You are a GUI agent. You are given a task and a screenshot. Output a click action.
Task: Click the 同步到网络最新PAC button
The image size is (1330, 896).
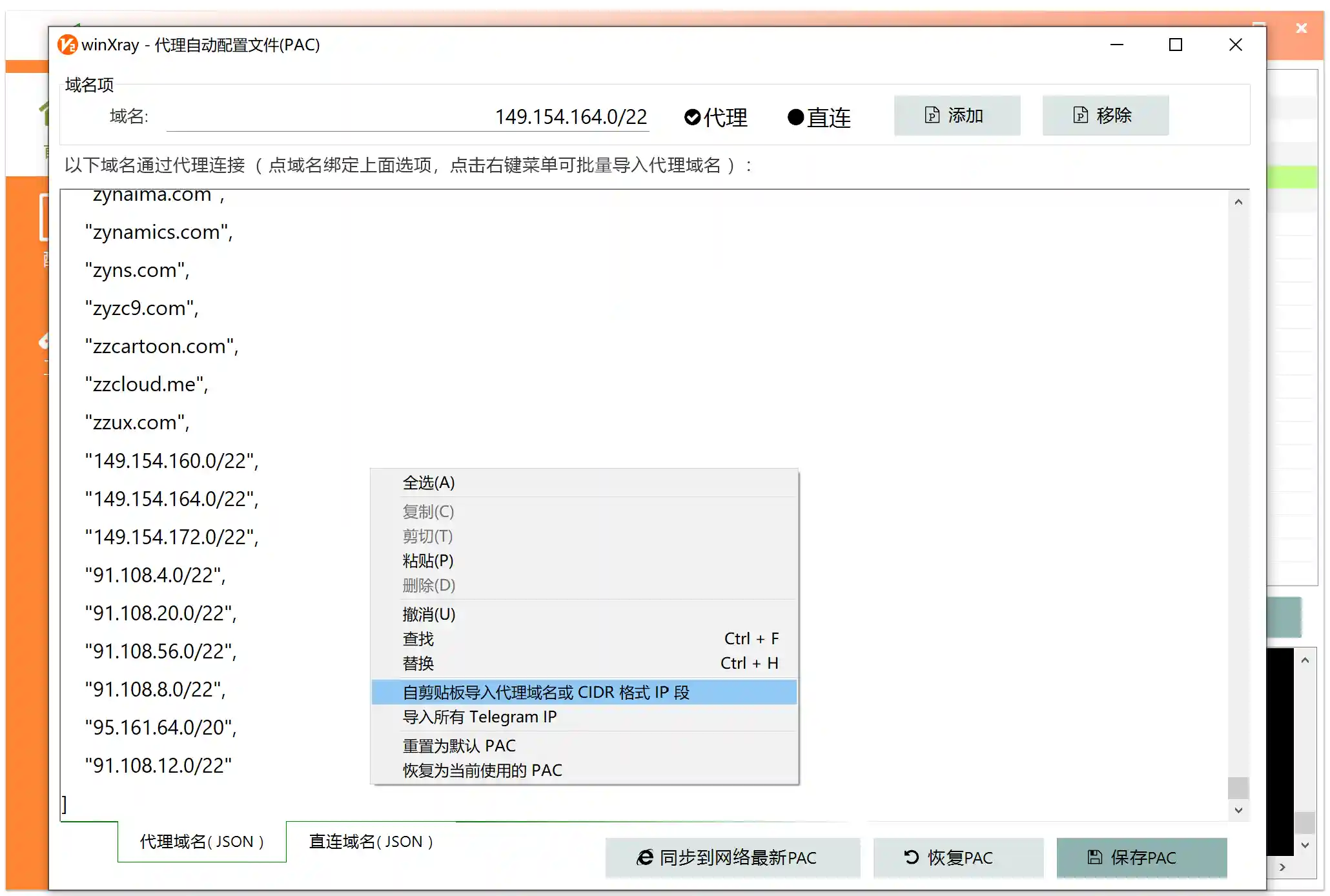tap(732, 857)
